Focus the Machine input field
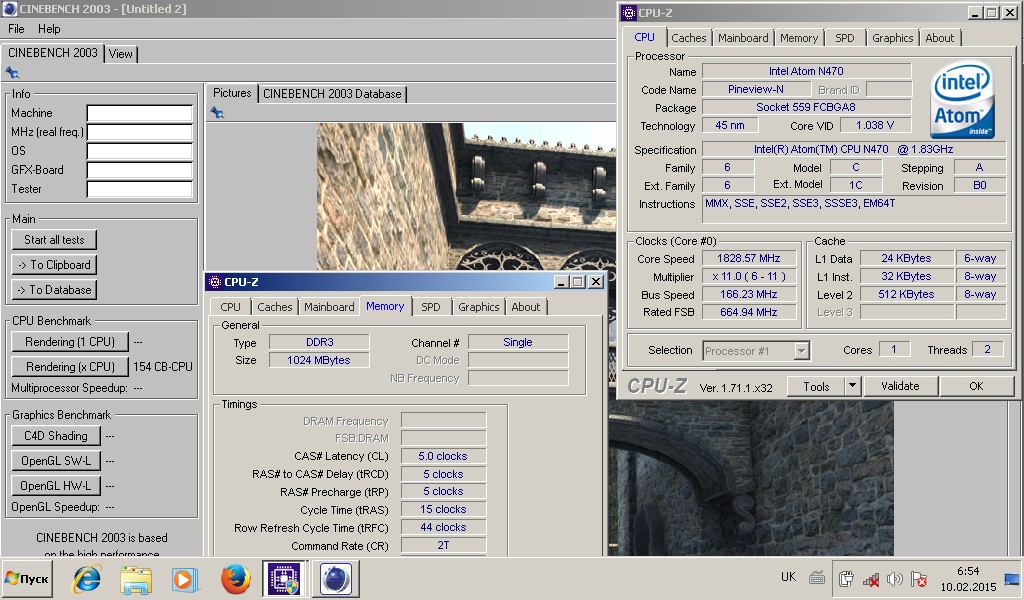This screenshot has width=1024, height=600. click(139, 114)
